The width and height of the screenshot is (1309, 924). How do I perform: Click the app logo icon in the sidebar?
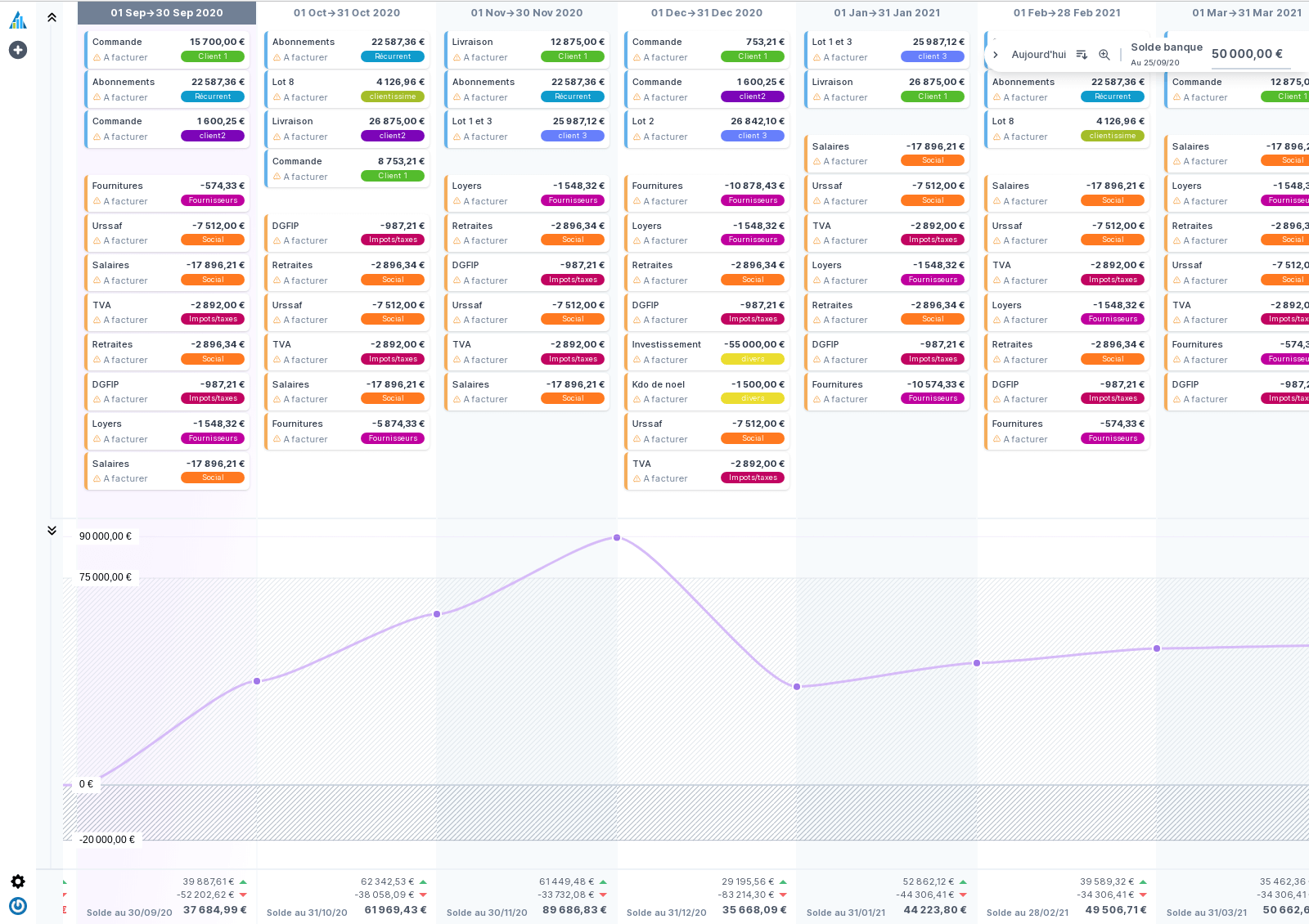tap(18, 20)
